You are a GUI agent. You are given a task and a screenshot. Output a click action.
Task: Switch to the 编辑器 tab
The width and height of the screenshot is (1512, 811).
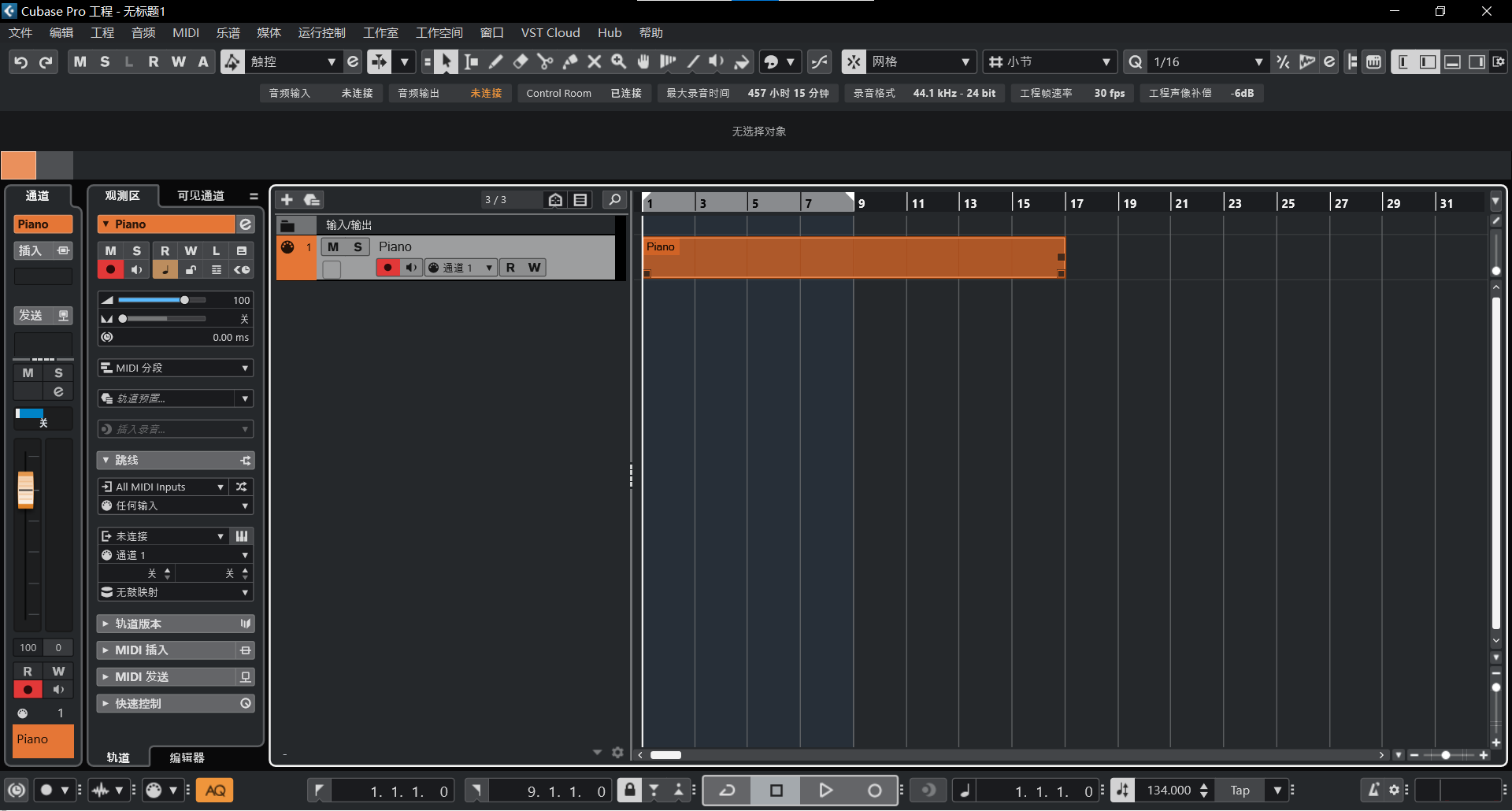coord(187,757)
